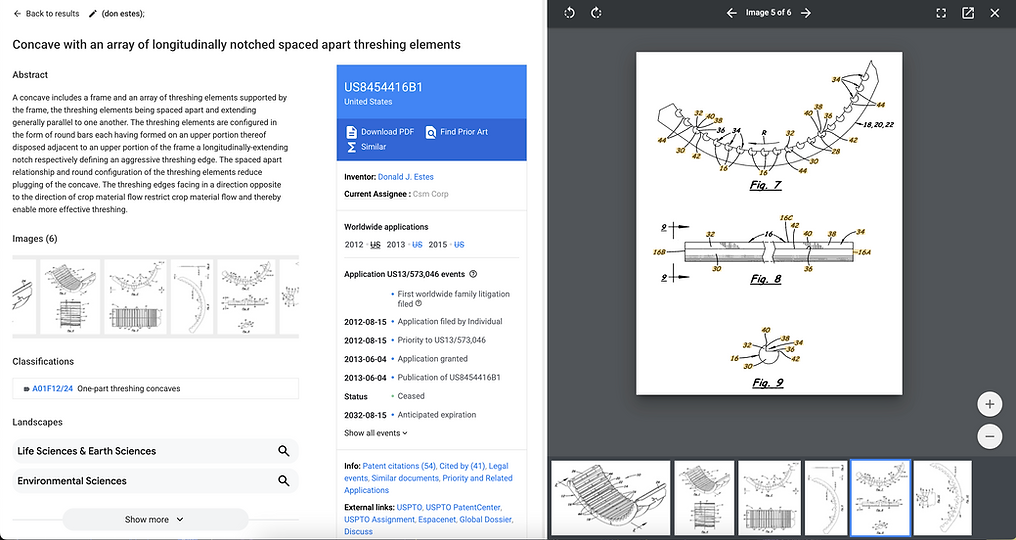This screenshot has height=540, width=1016.
Task: Rotate the image counterclockwise
Action: (570, 13)
